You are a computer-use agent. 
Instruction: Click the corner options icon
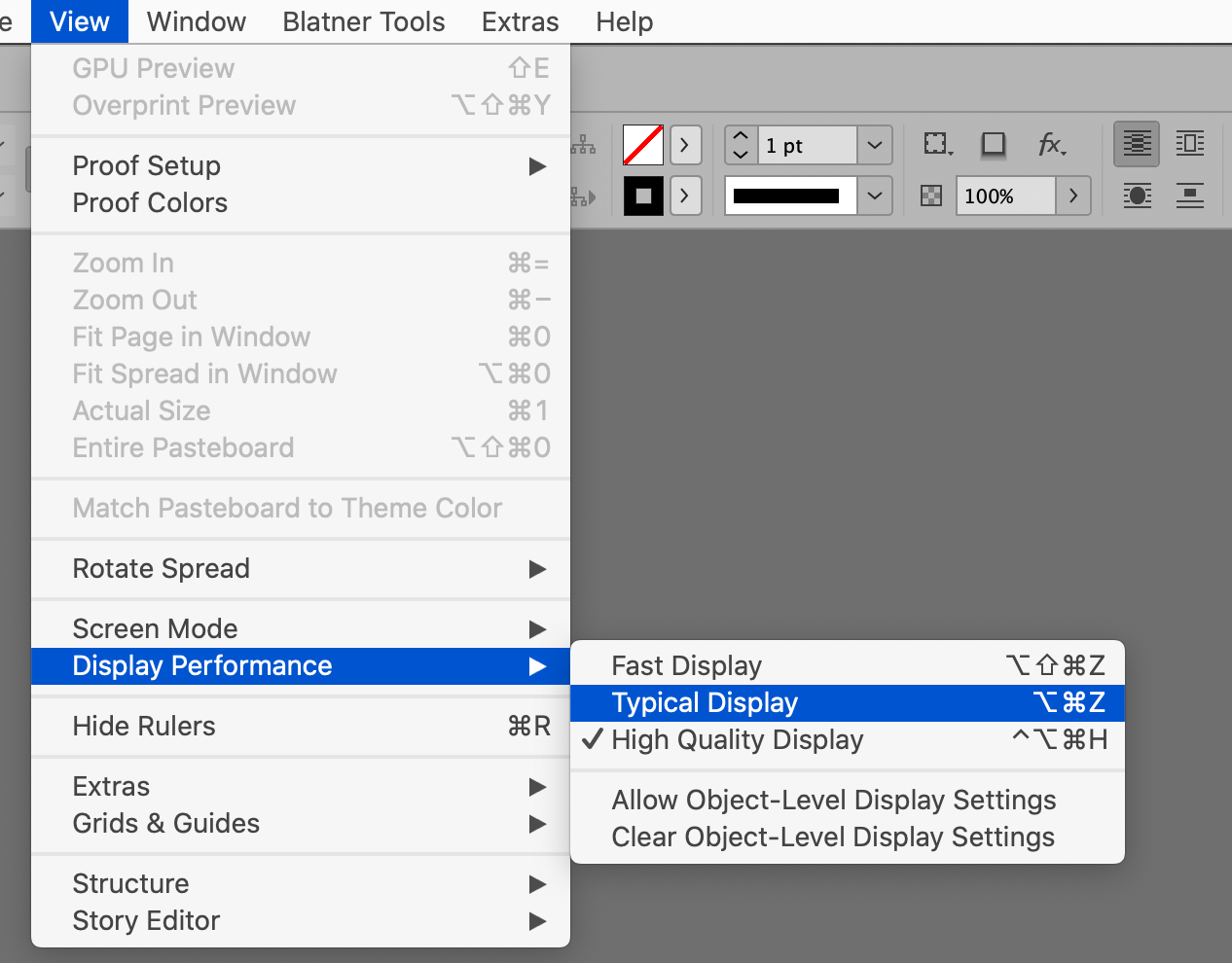(x=936, y=143)
